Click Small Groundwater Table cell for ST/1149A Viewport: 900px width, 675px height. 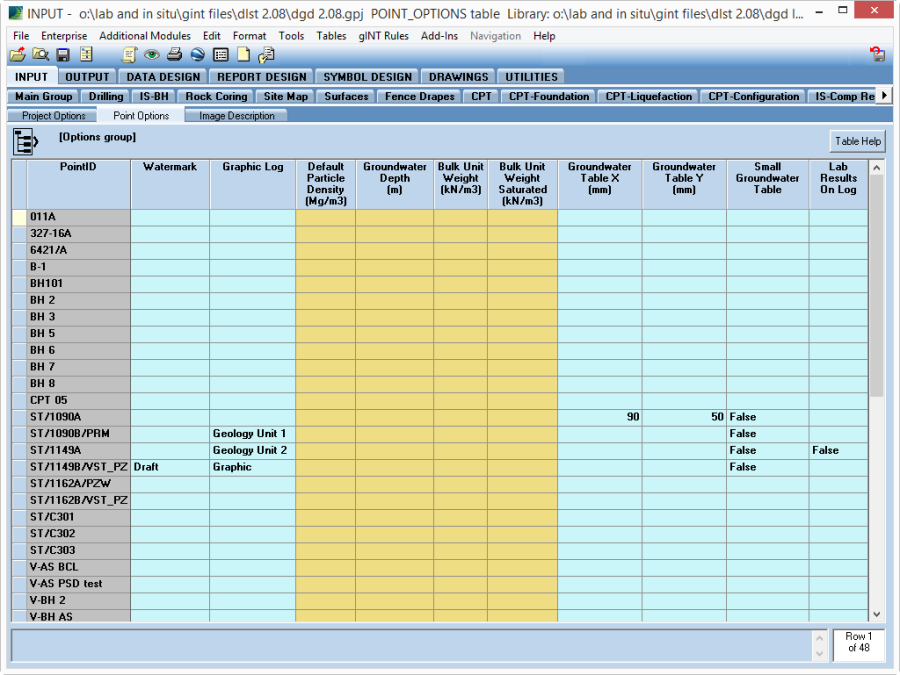tap(767, 451)
